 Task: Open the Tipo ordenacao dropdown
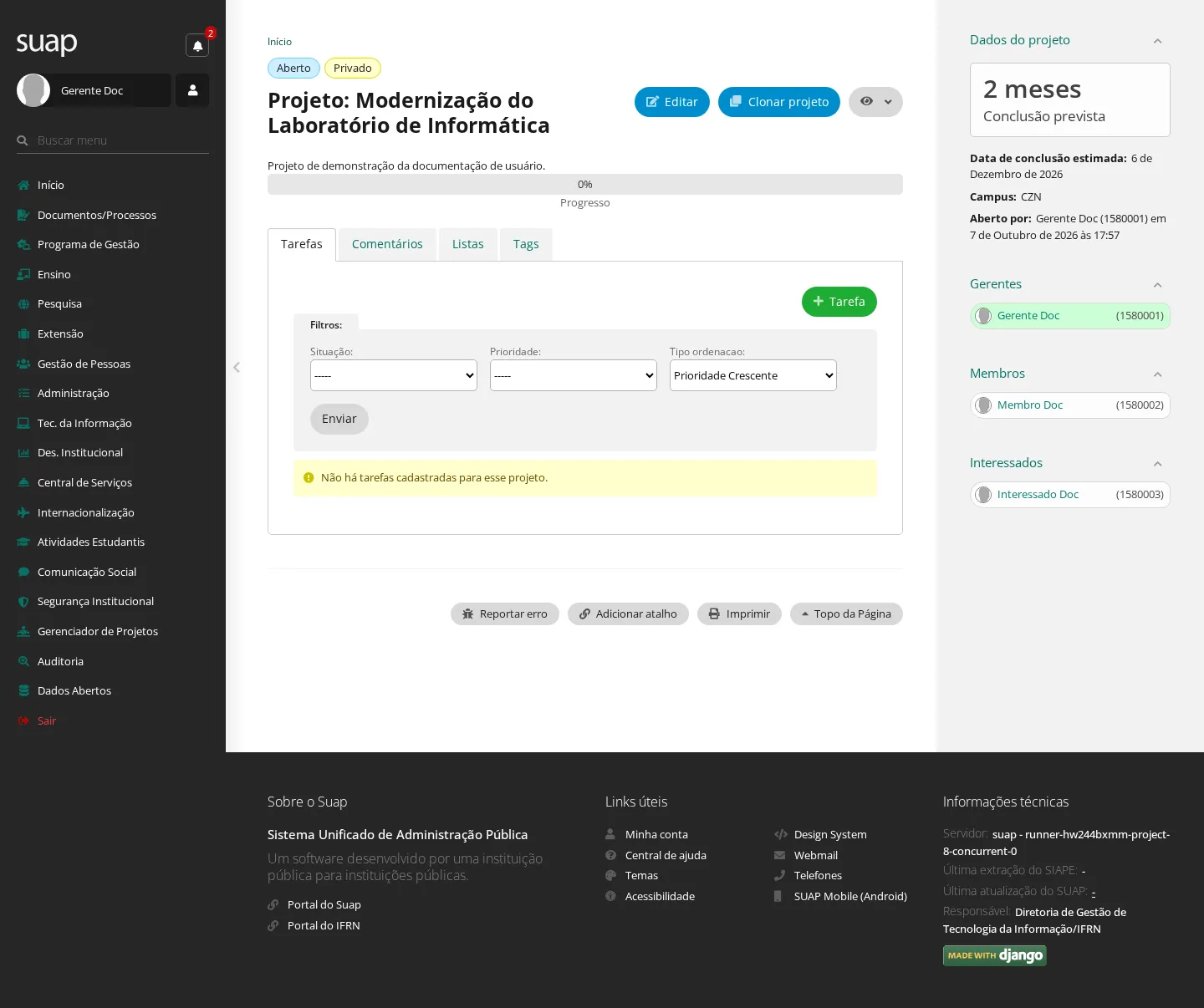click(753, 375)
